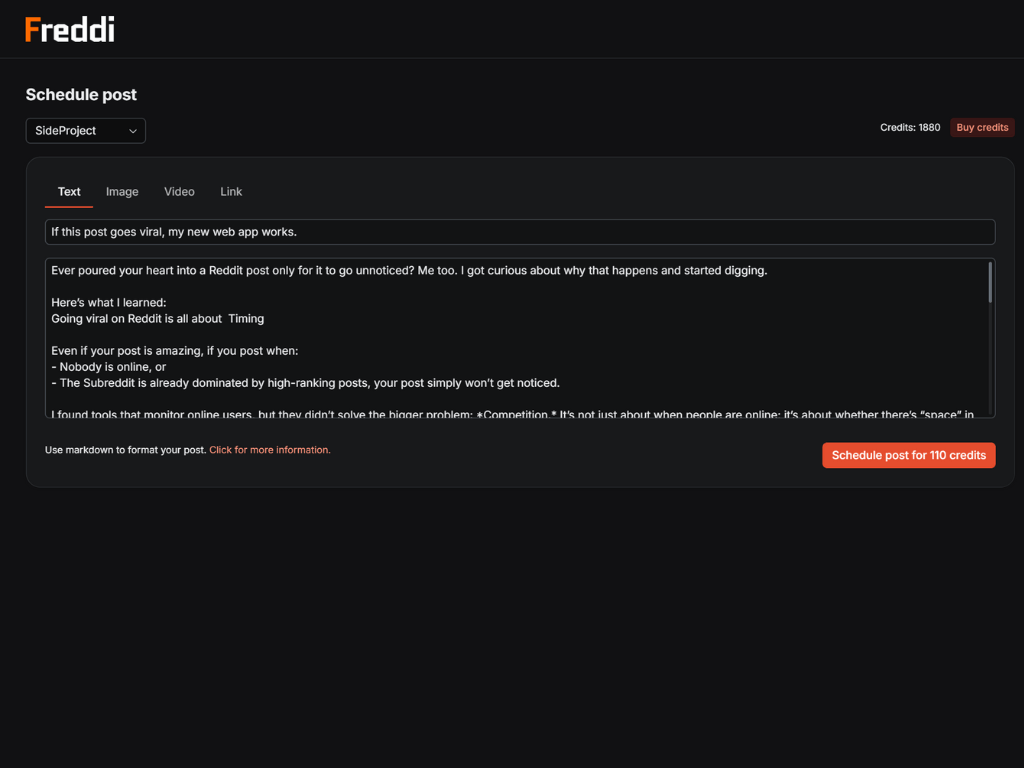
Task: Click the "Nobody is online, or" bullet line
Action: tap(112, 367)
